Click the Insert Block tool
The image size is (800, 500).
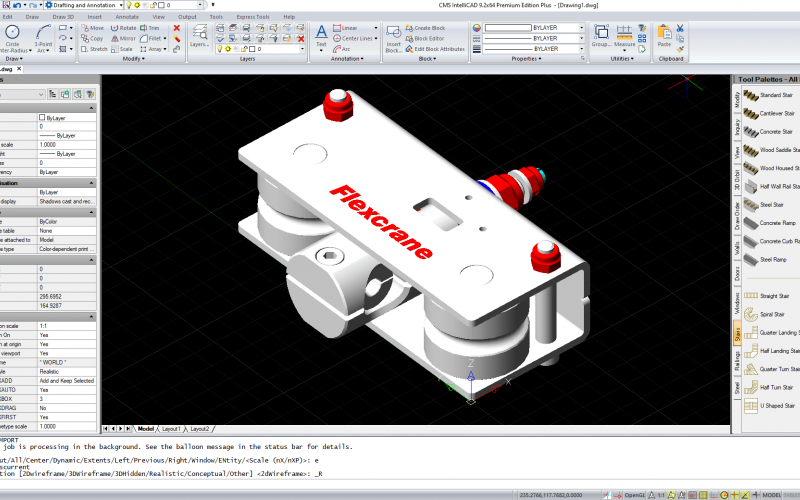393,39
